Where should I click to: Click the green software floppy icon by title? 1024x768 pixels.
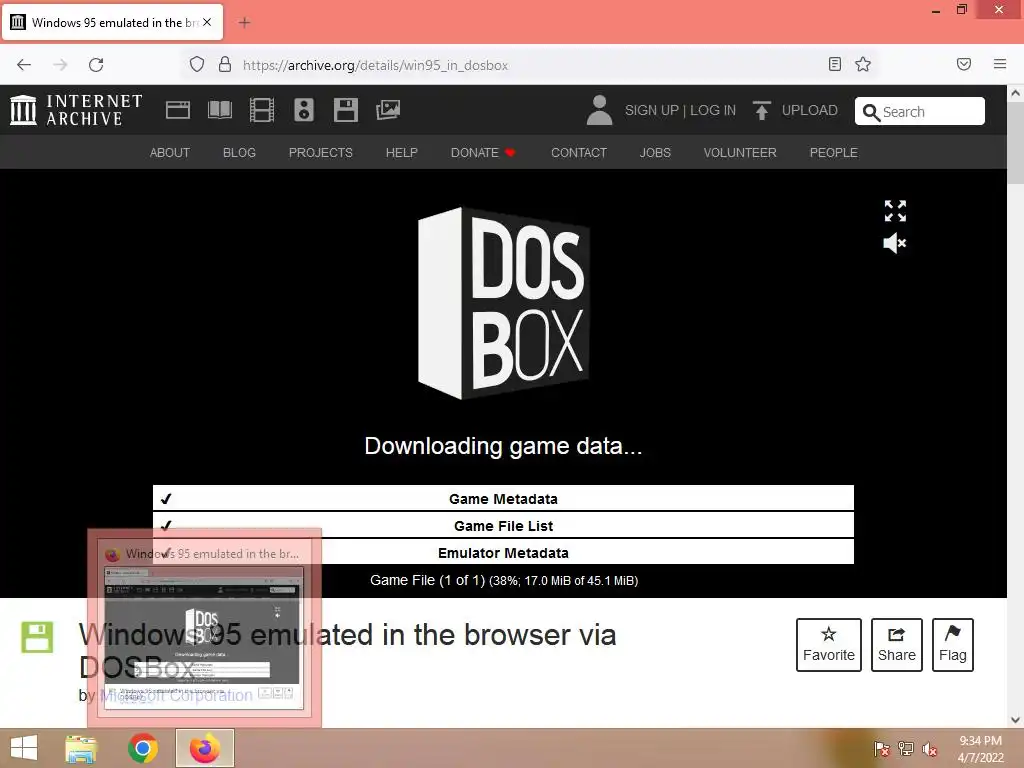37,637
